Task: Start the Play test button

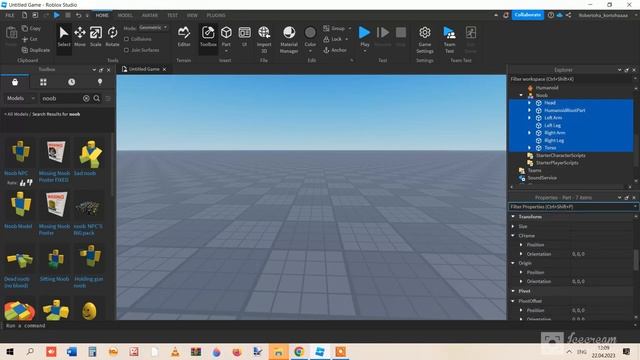Action: pos(364,36)
